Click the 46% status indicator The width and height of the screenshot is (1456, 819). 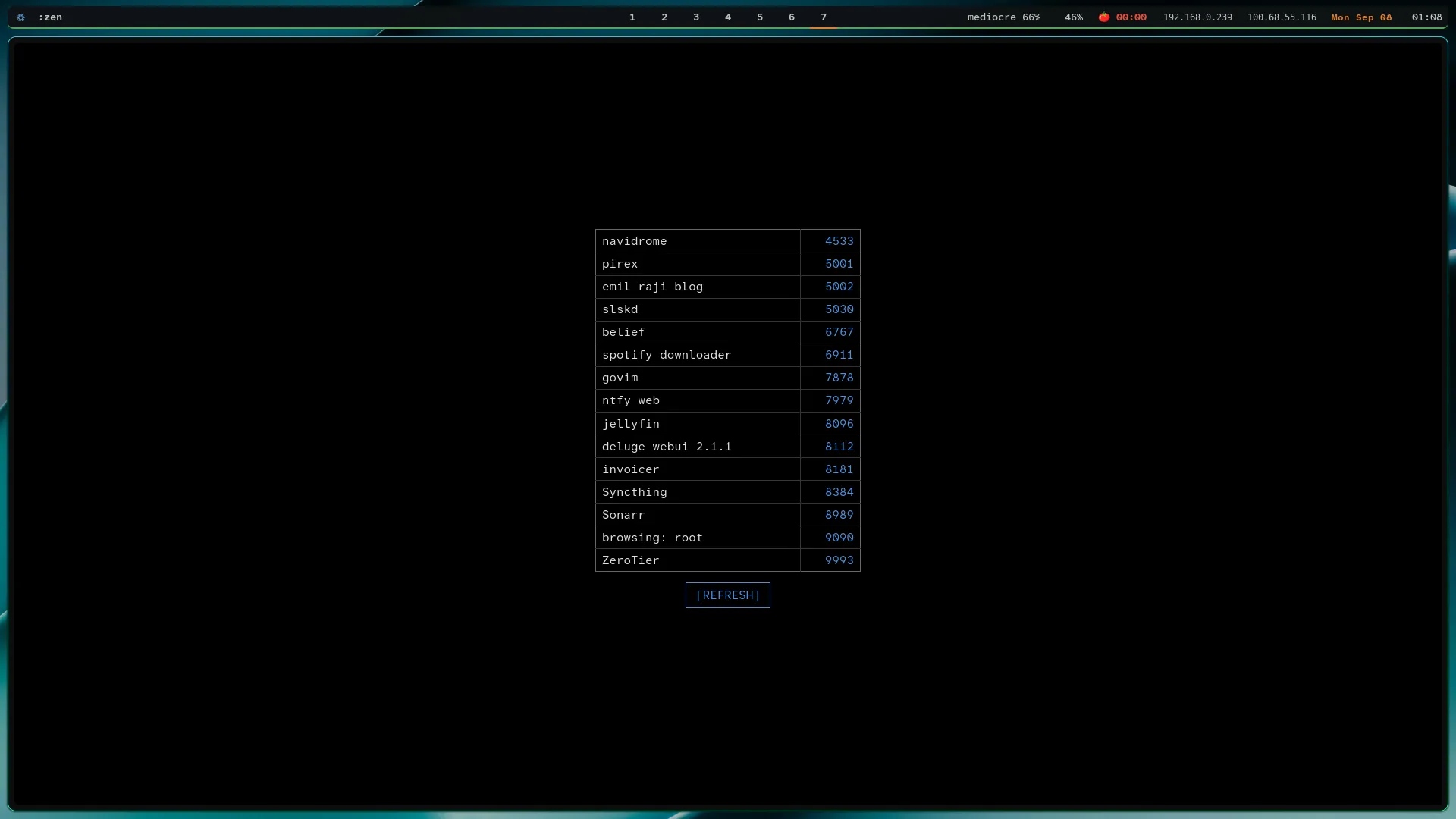point(1074,17)
